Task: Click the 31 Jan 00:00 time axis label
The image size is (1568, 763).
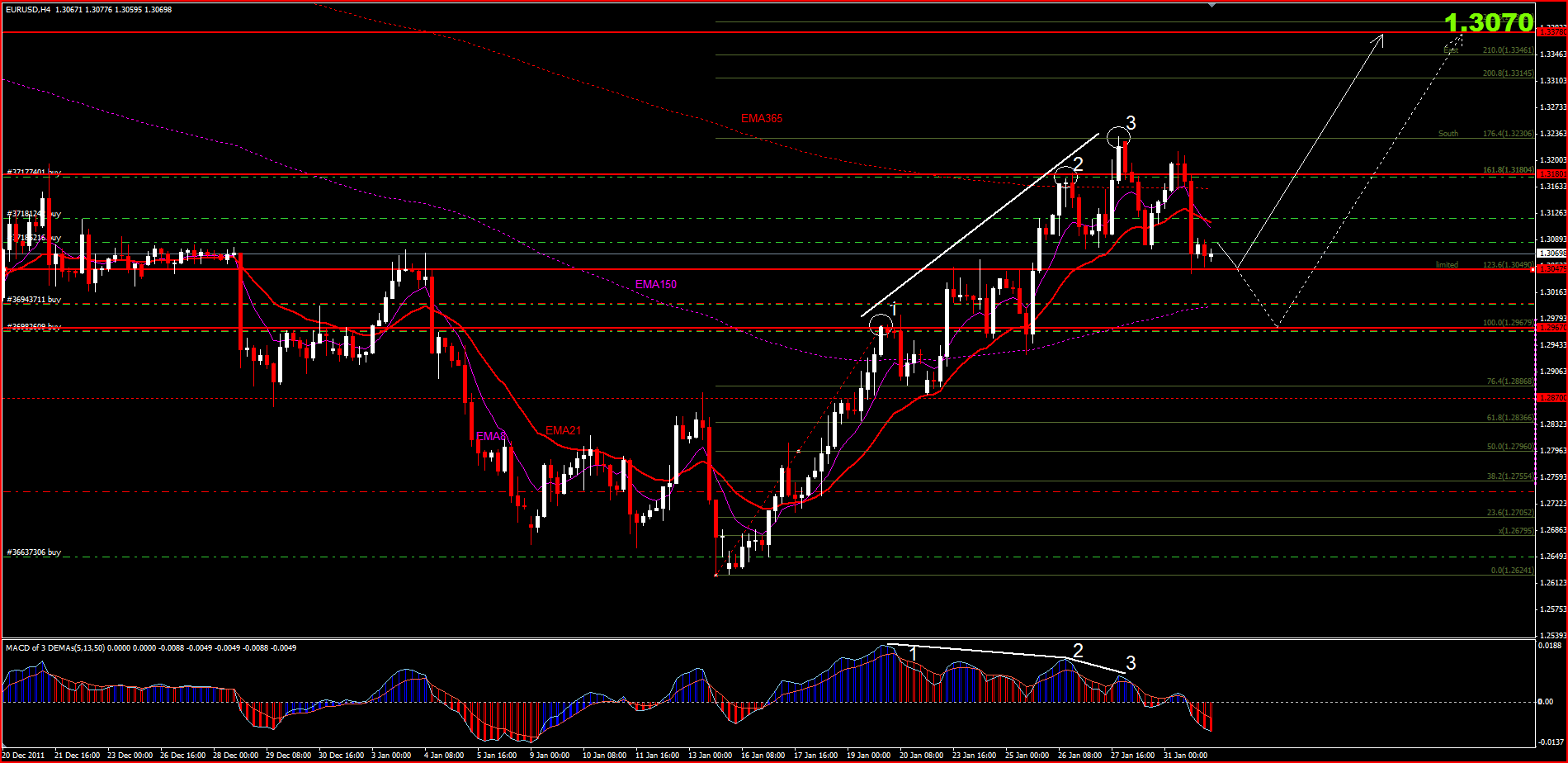Action: 1187,755
